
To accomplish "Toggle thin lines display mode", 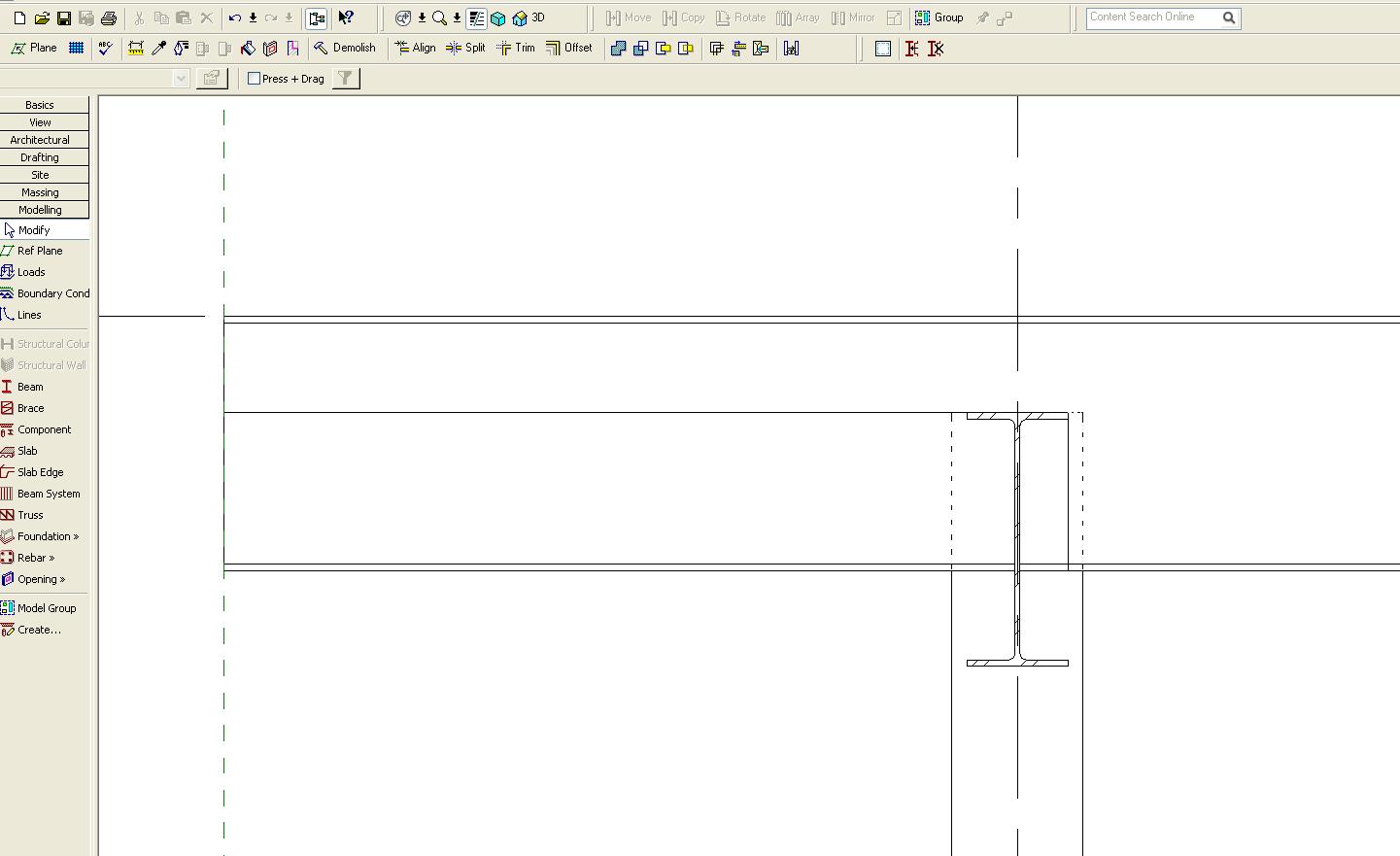I will (476, 18).
